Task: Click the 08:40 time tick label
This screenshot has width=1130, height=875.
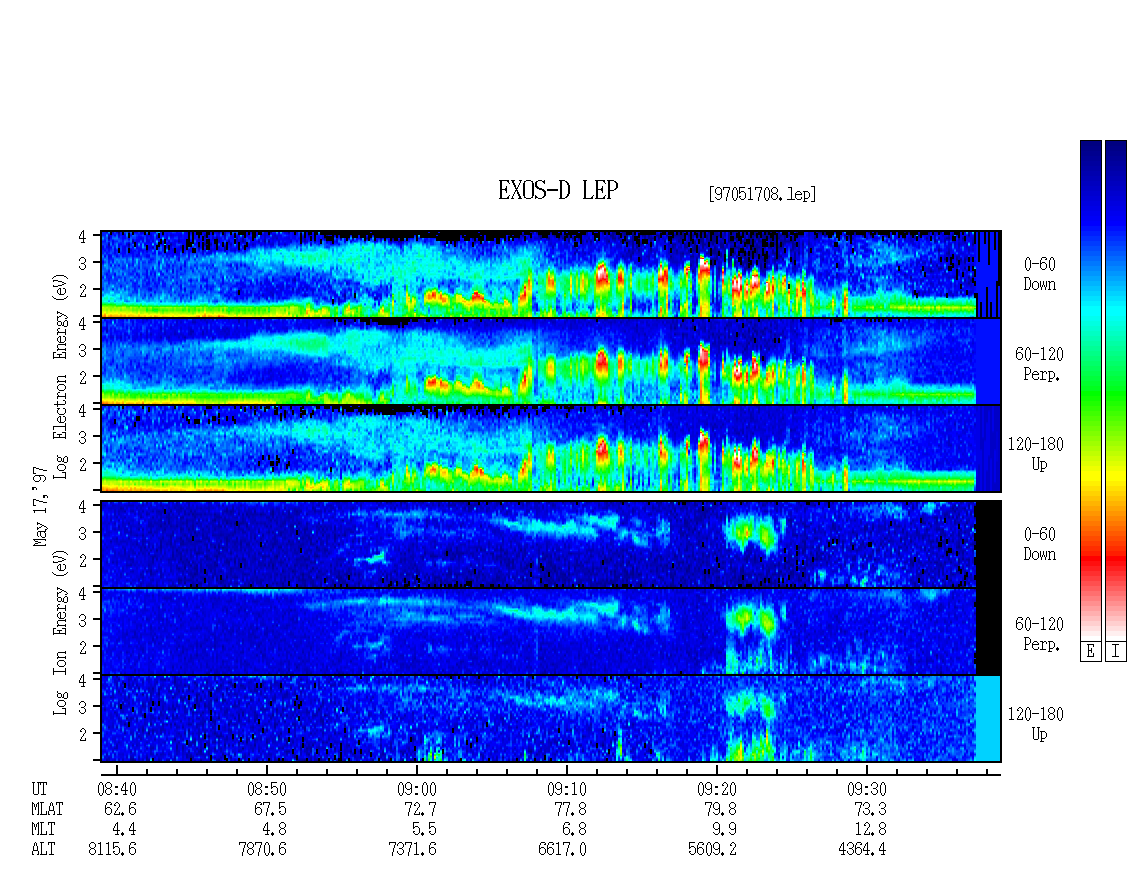Action: 117,789
